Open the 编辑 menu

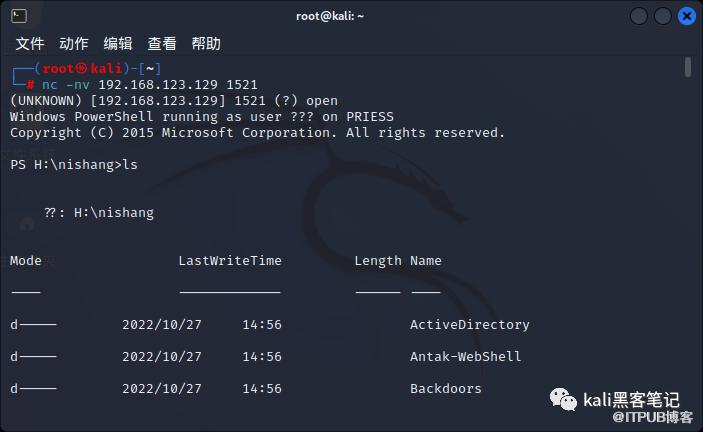click(x=118, y=44)
